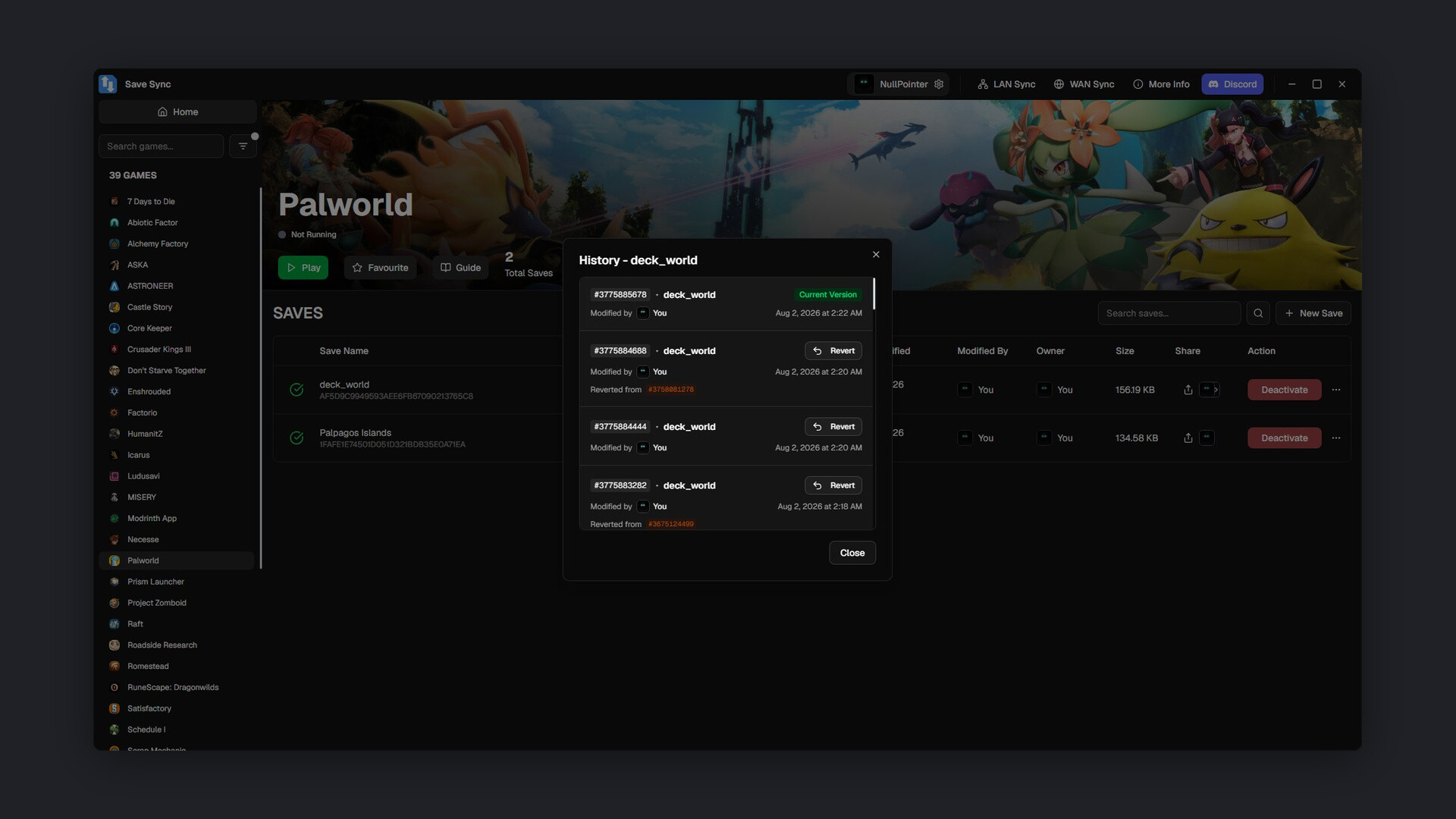Screen dimensions: 1456x819
Task: Select Castle Story in game list
Action: [177, 308]
